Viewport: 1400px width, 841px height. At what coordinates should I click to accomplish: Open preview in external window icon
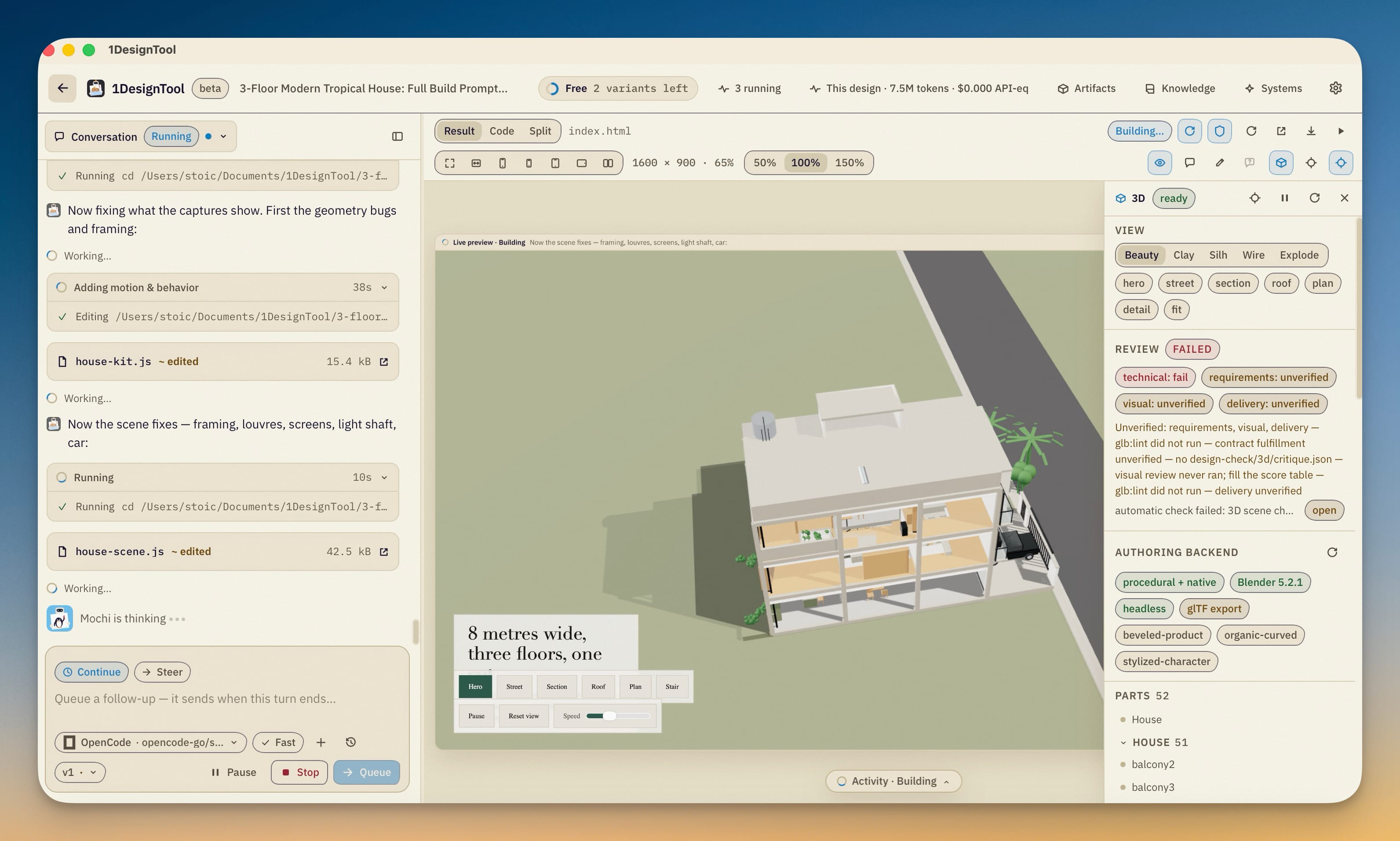1281,131
